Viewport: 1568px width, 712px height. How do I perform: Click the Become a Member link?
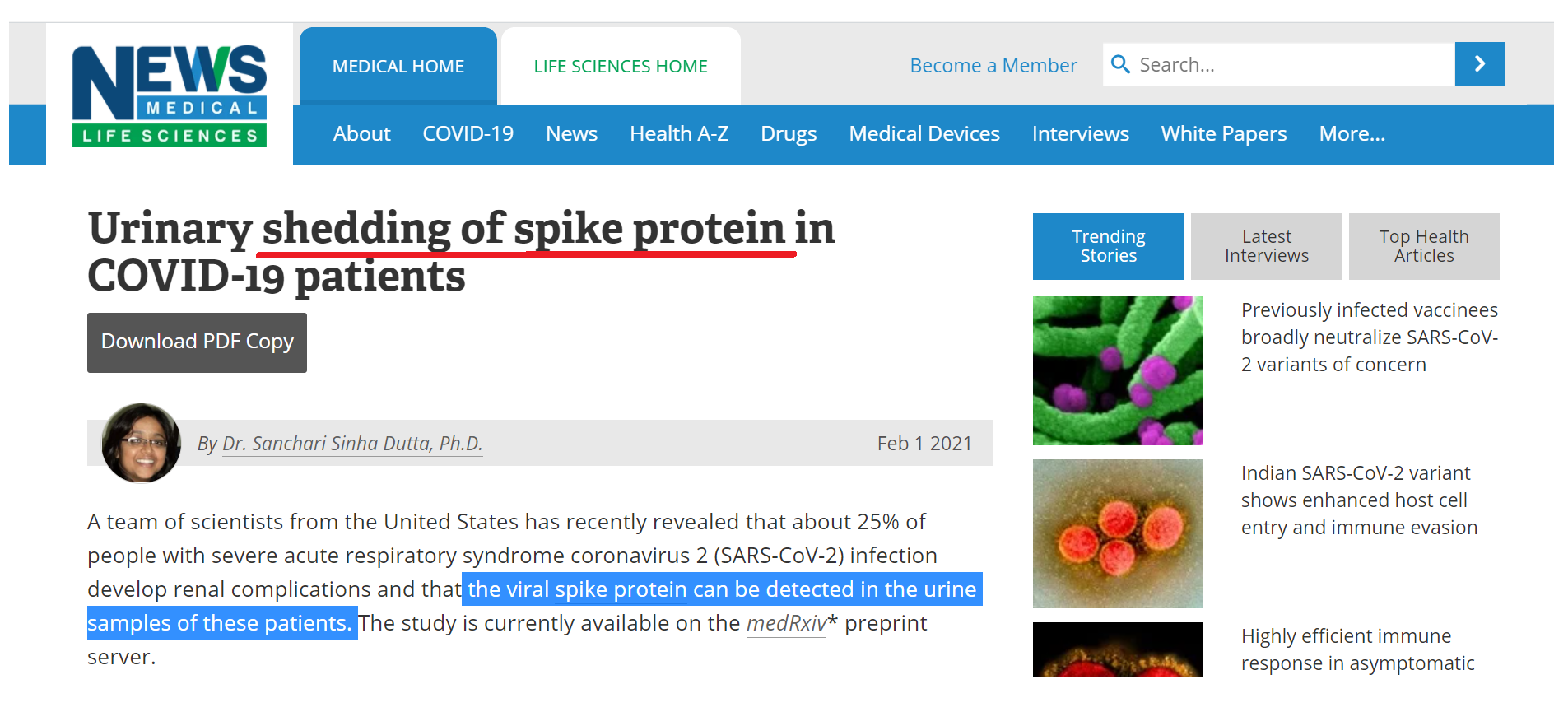coord(993,66)
